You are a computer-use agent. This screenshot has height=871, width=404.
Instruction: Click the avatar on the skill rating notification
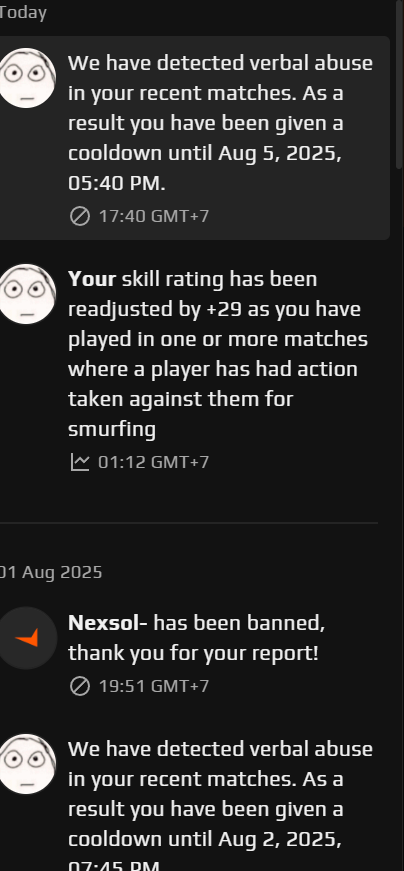[x=27, y=294]
